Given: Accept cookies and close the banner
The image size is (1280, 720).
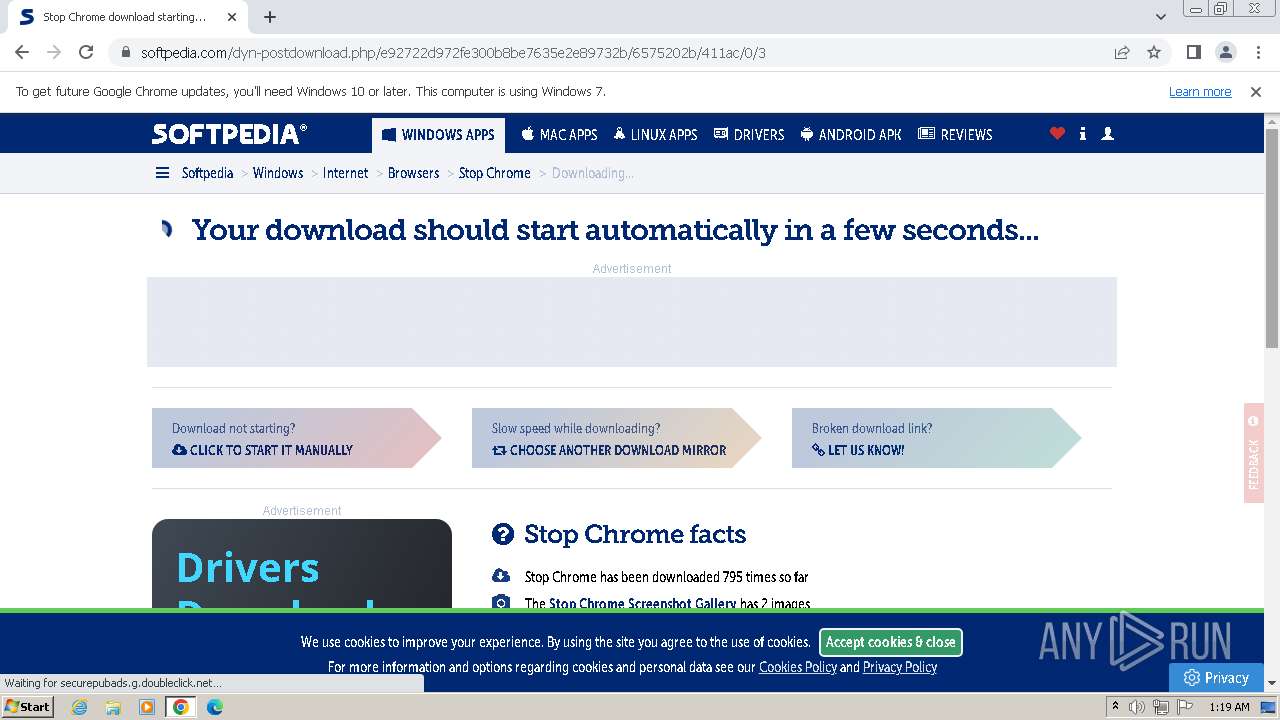Looking at the screenshot, I should pyautogui.click(x=890, y=642).
